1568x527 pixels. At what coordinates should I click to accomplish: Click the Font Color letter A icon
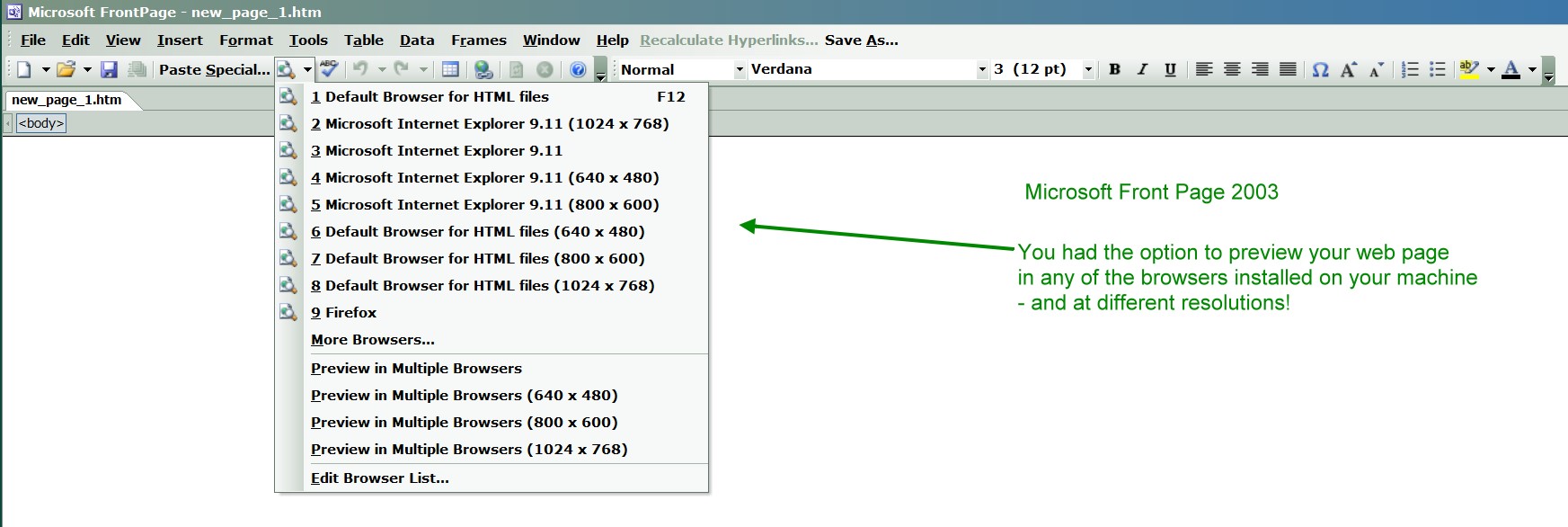(x=1511, y=69)
